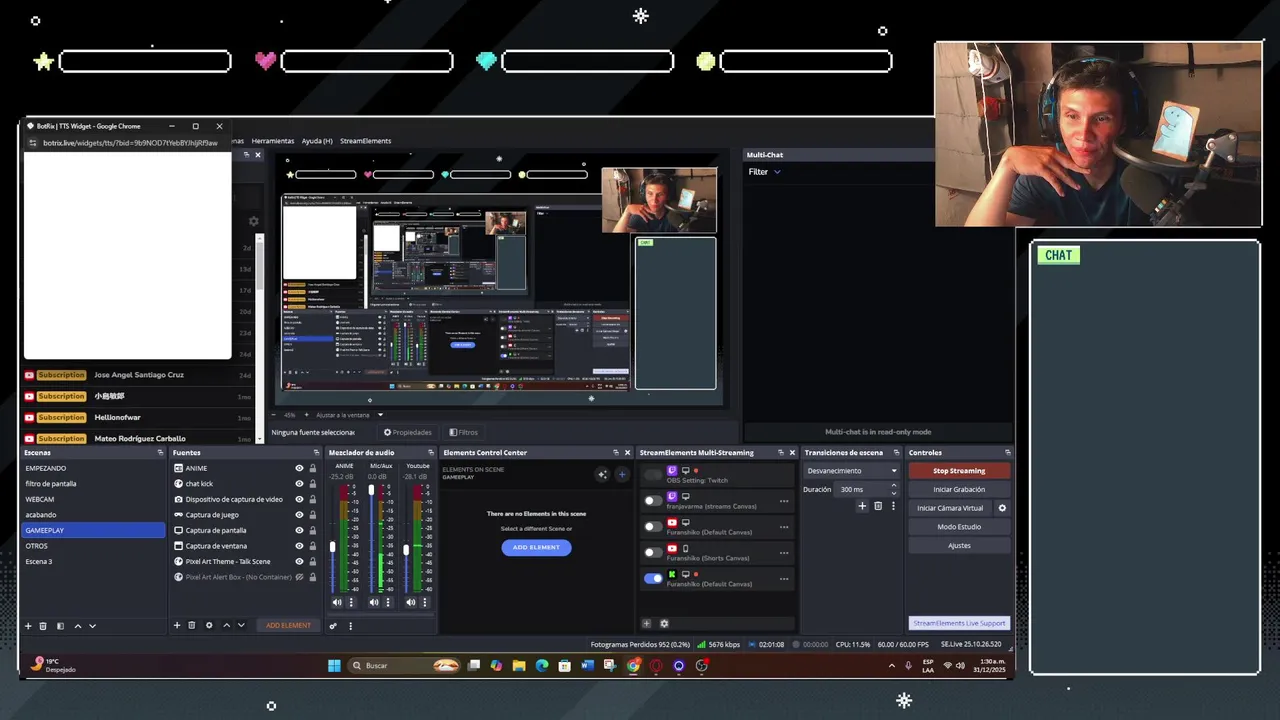Mute the Youtube audio channel
Viewport: 1280px width, 720px height.
click(x=411, y=602)
